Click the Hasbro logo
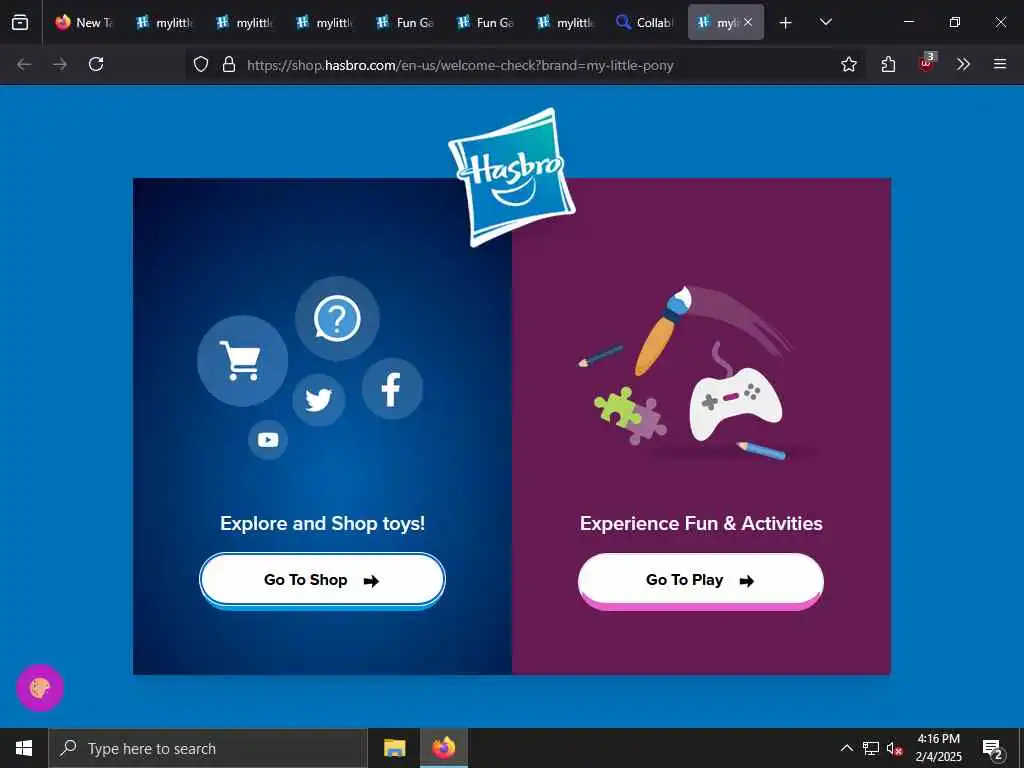The width and height of the screenshot is (1024, 768). (x=511, y=177)
